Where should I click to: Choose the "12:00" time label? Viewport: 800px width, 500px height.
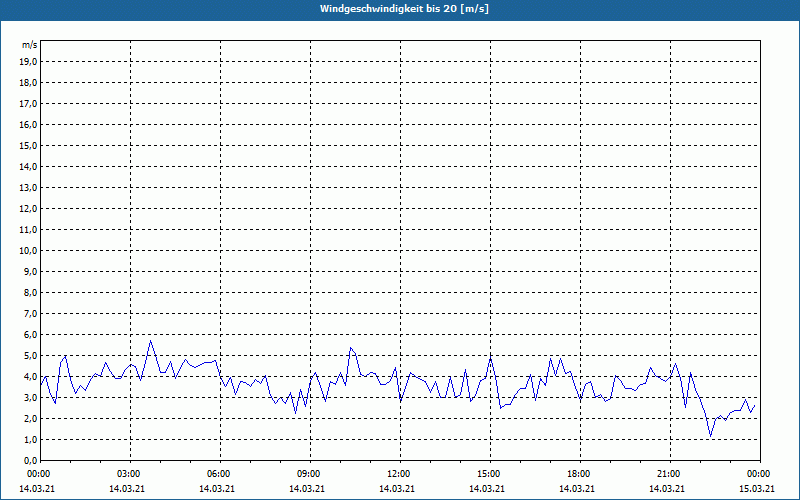click(x=399, y=474)
